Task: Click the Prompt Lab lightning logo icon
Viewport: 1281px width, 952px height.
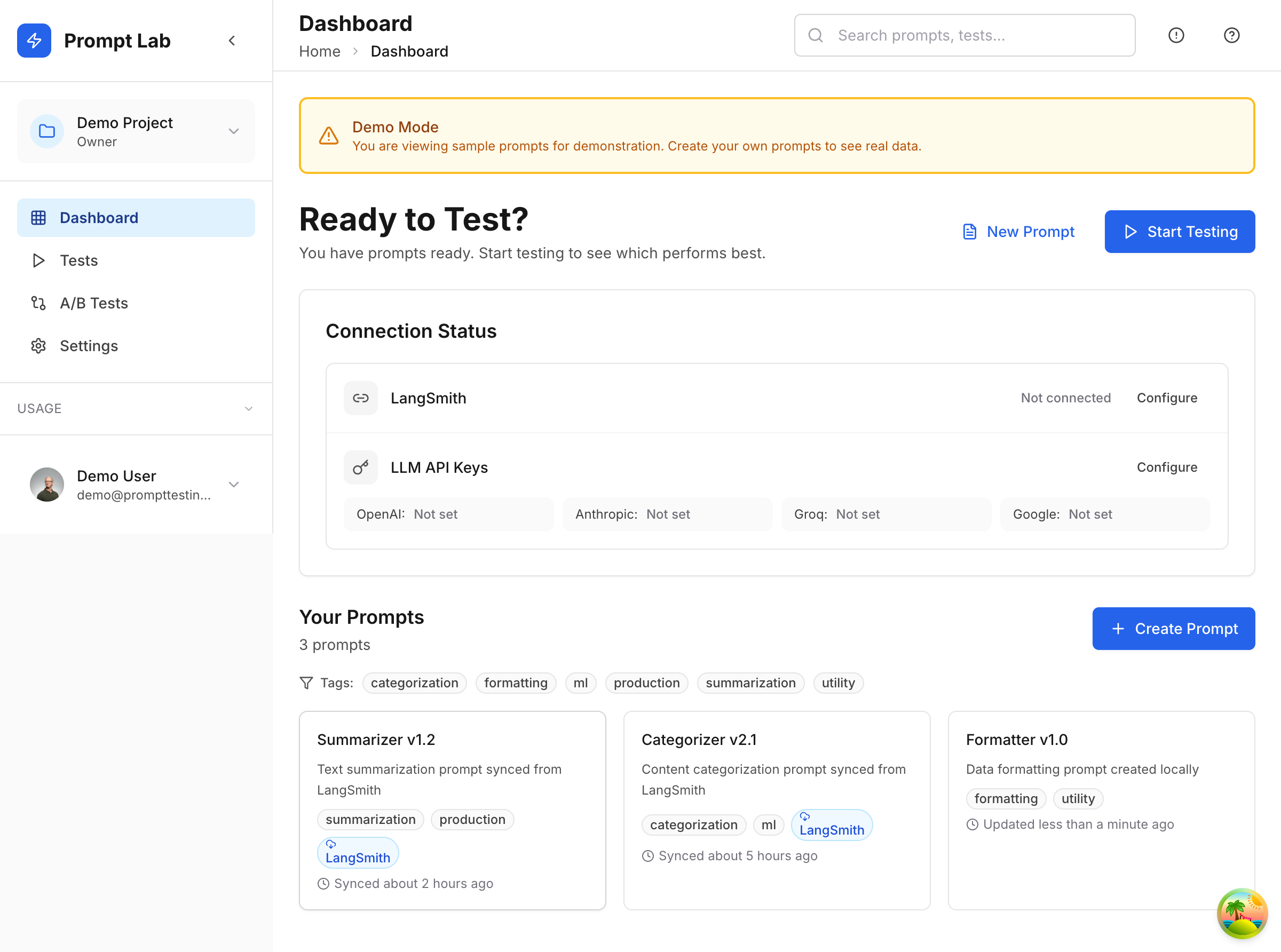Action: pos(34,41)
